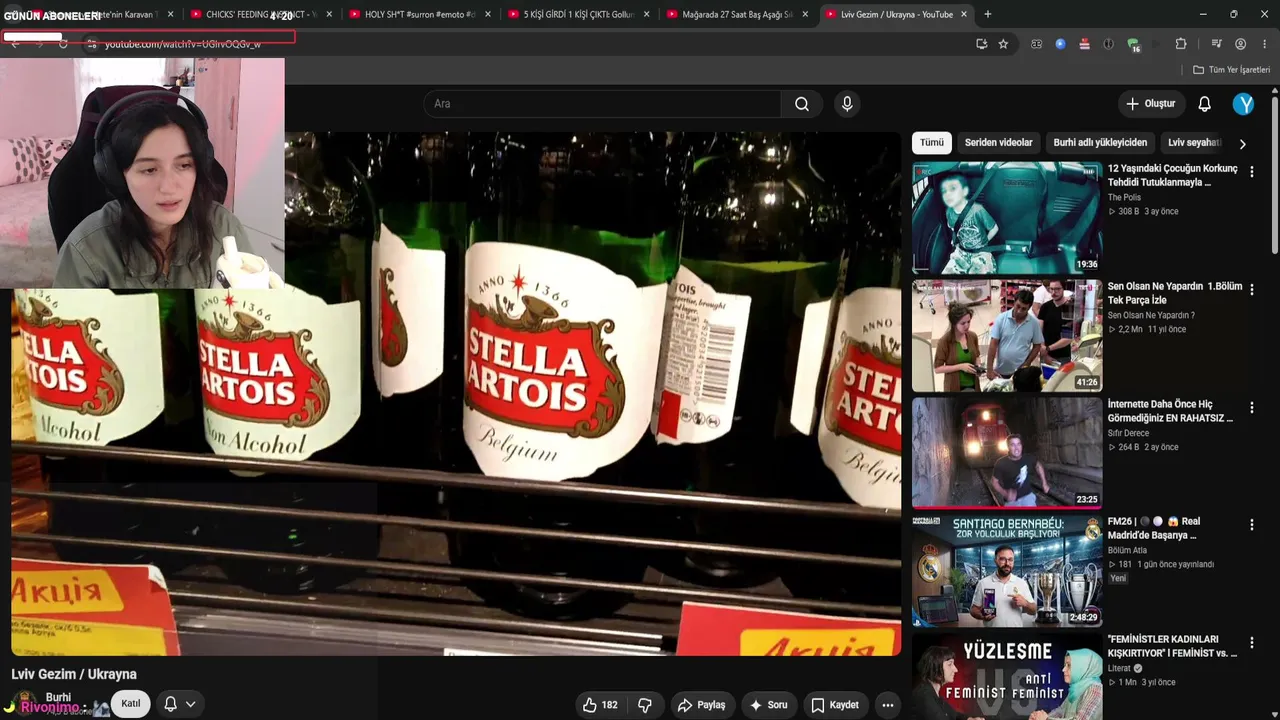1280x720 pixels.
Task: Show more filter chips with right arrow
Action: pos(1242,143)
